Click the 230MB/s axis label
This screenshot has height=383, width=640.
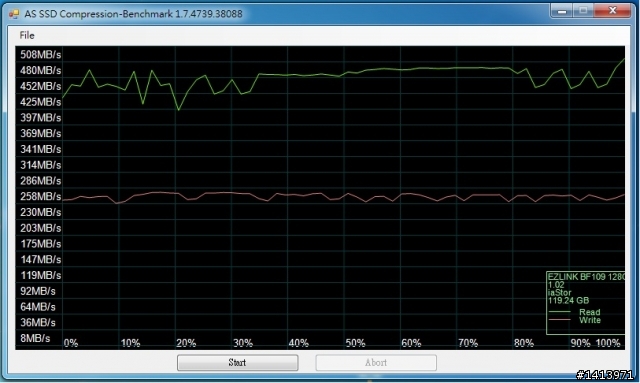click(x=40, y=212)
